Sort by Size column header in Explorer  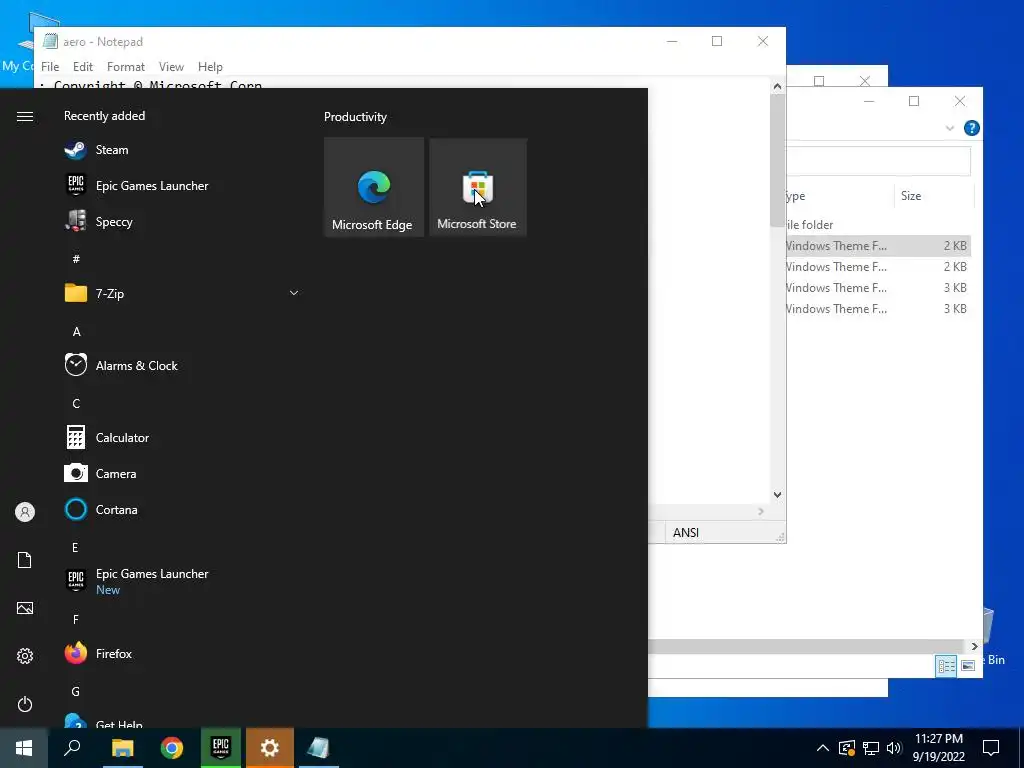point(934,196)
